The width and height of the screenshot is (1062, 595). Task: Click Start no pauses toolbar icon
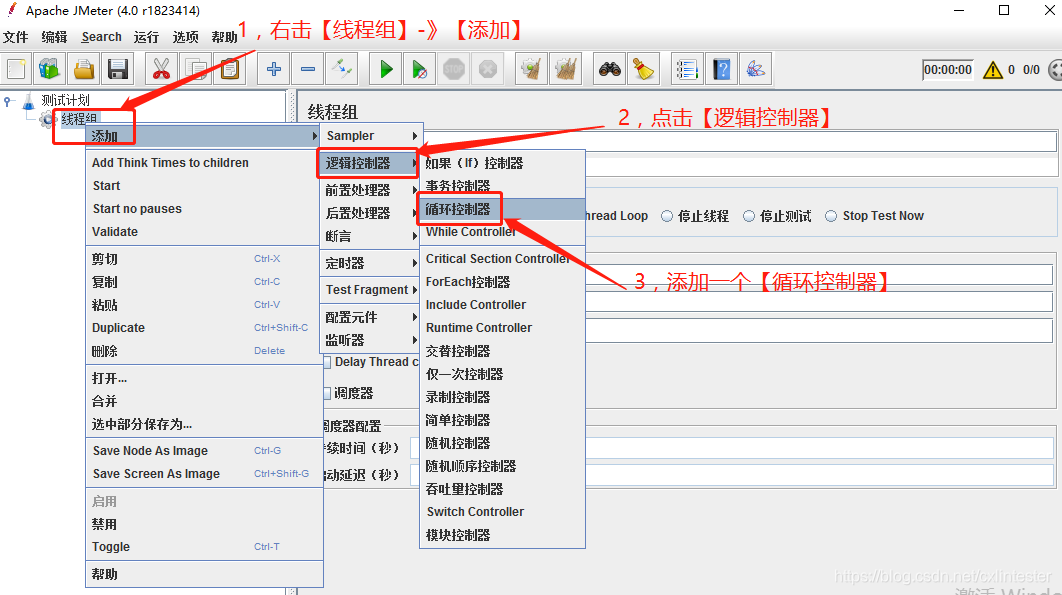[x=420, y=69]
